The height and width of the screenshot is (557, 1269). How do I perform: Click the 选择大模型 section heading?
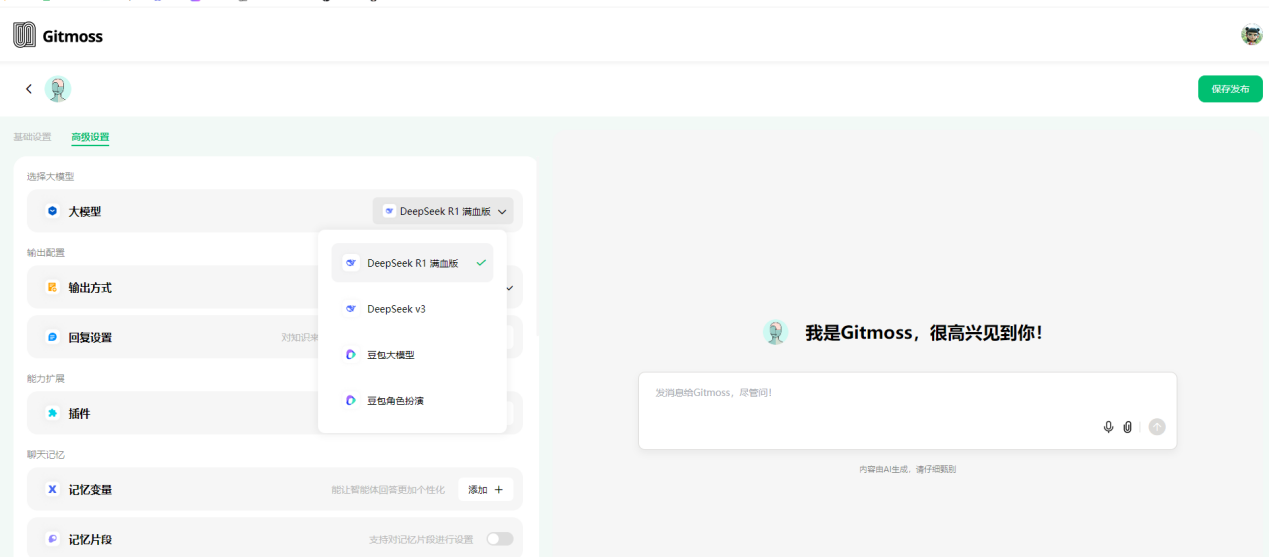coord(51,176)
